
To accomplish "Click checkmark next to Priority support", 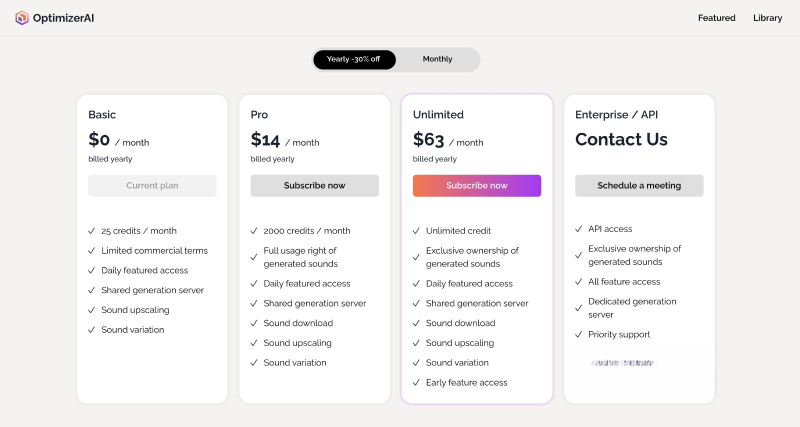I will [579, 334].
